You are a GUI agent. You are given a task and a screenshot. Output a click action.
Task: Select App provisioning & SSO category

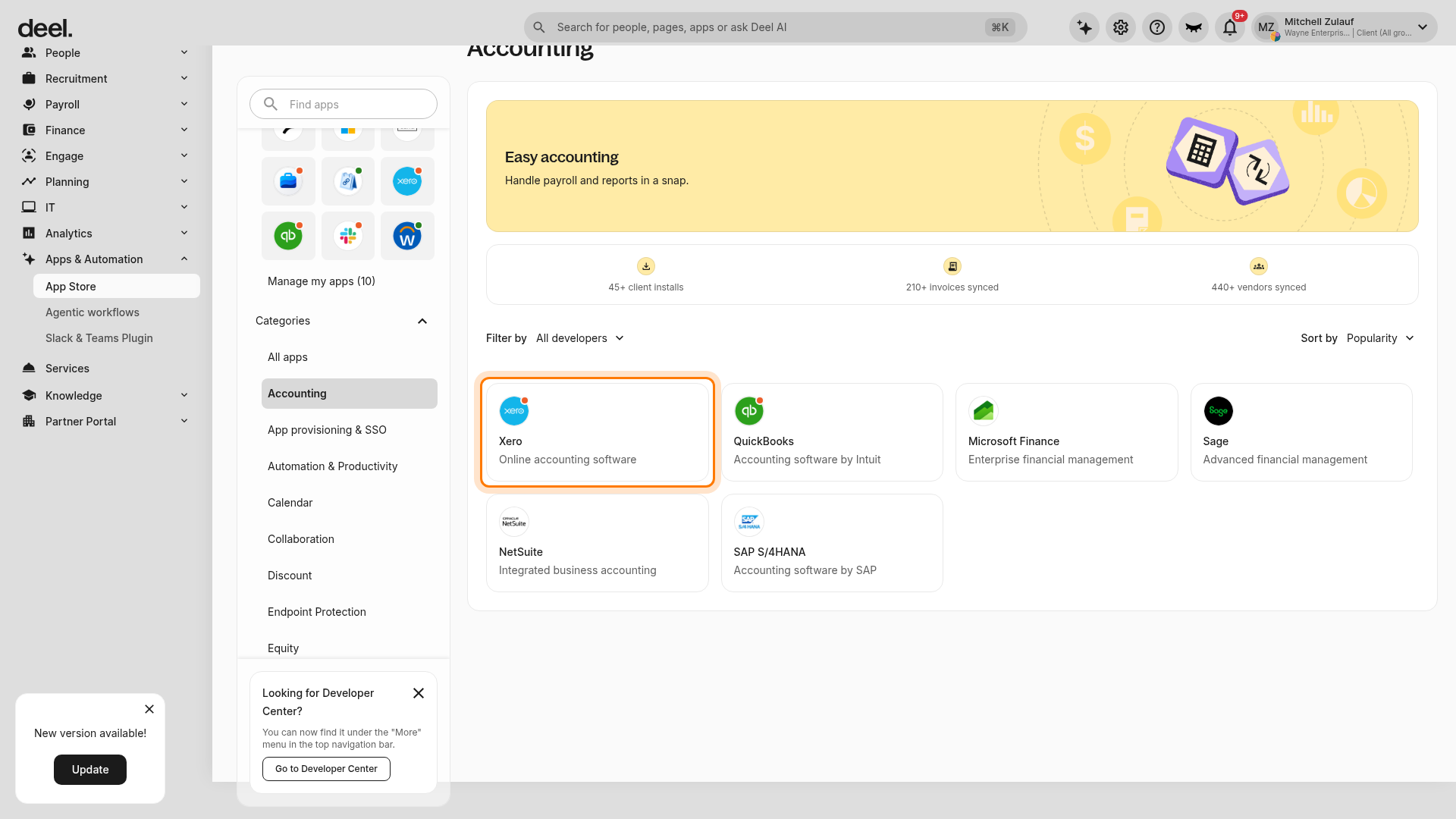click(x=350, y=430)
